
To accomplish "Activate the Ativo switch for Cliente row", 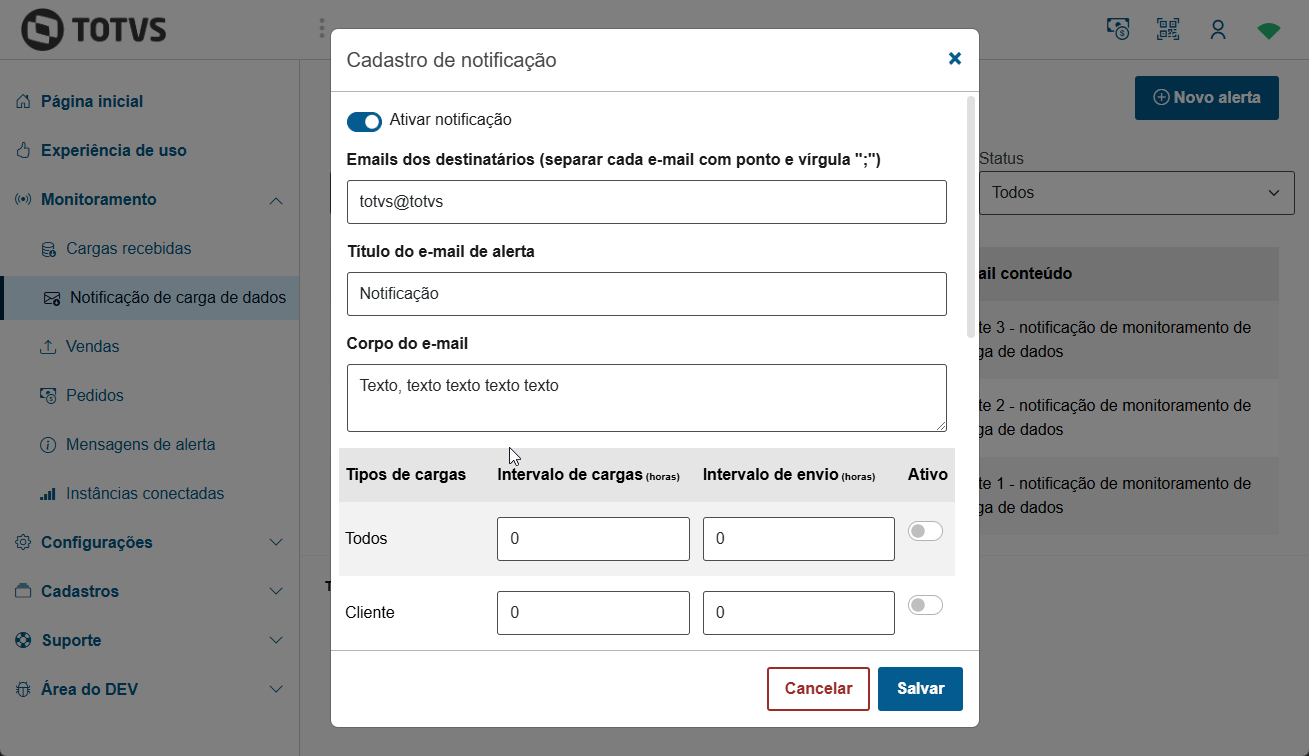I will point(925,604).
